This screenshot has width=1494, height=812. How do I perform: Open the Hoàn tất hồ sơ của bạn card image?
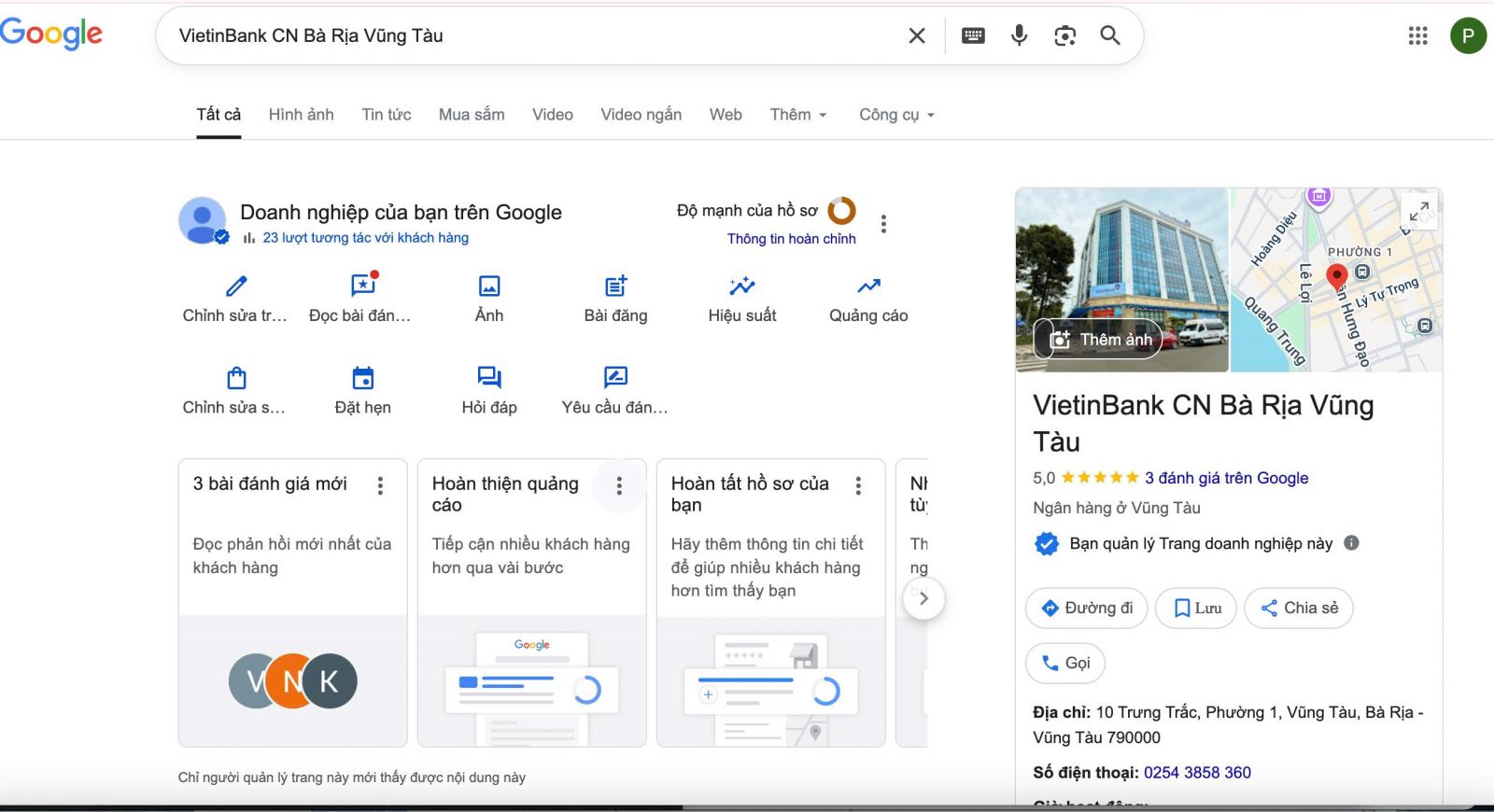[x=771, y=681]
